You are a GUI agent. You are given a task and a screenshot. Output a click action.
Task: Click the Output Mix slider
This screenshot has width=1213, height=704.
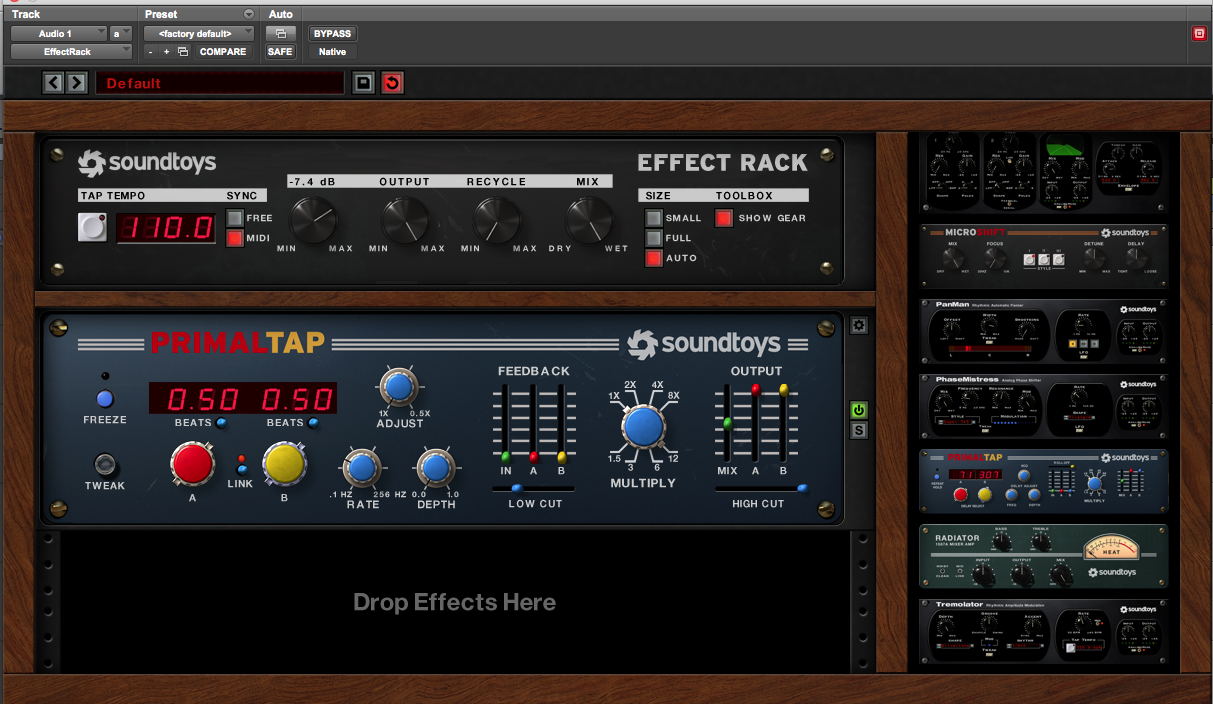pyautogui.click(x=727, y=424)
